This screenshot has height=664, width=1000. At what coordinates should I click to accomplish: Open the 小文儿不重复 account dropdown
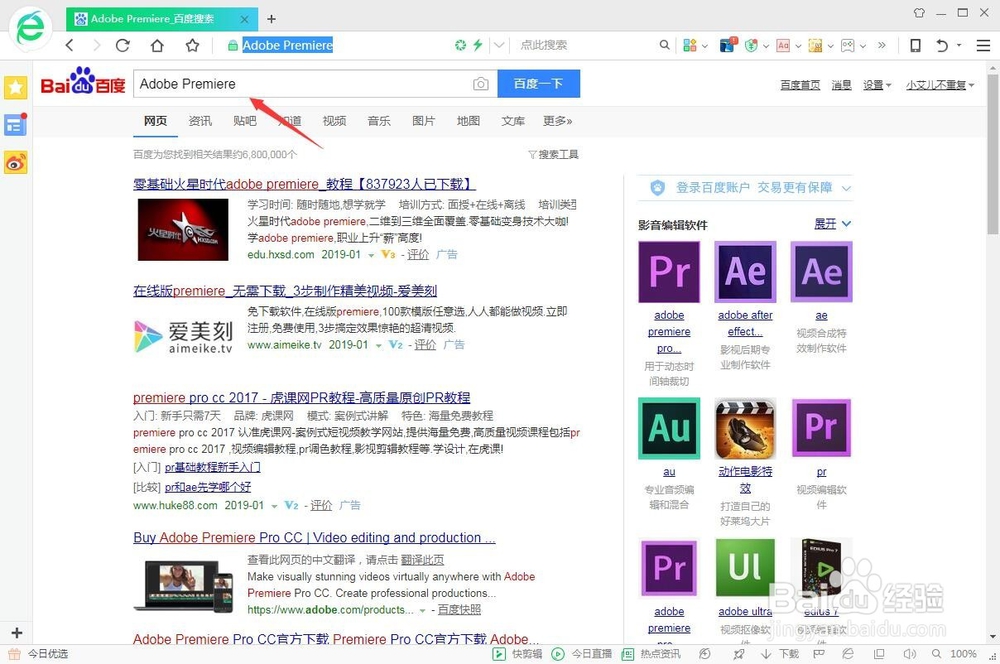click(940, 85)
